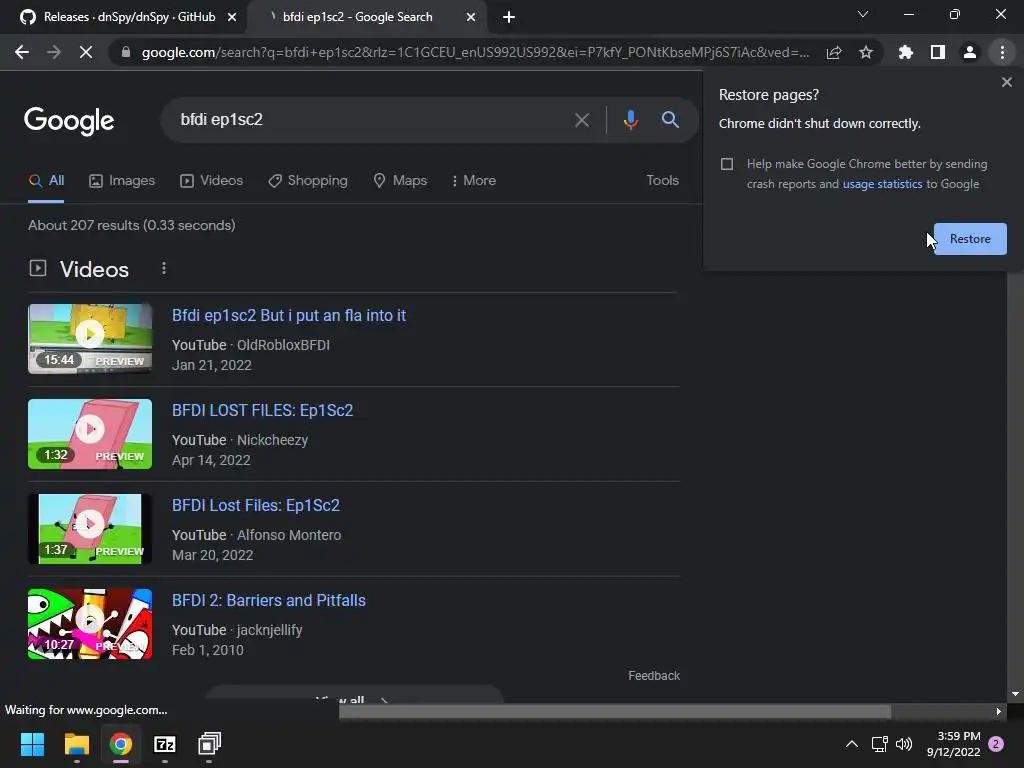Viewport: 1024px width, 768px height.
Task: Open 'BFDI LOST FILES: Ep1Sc2' link
Action: coord(263,411)
